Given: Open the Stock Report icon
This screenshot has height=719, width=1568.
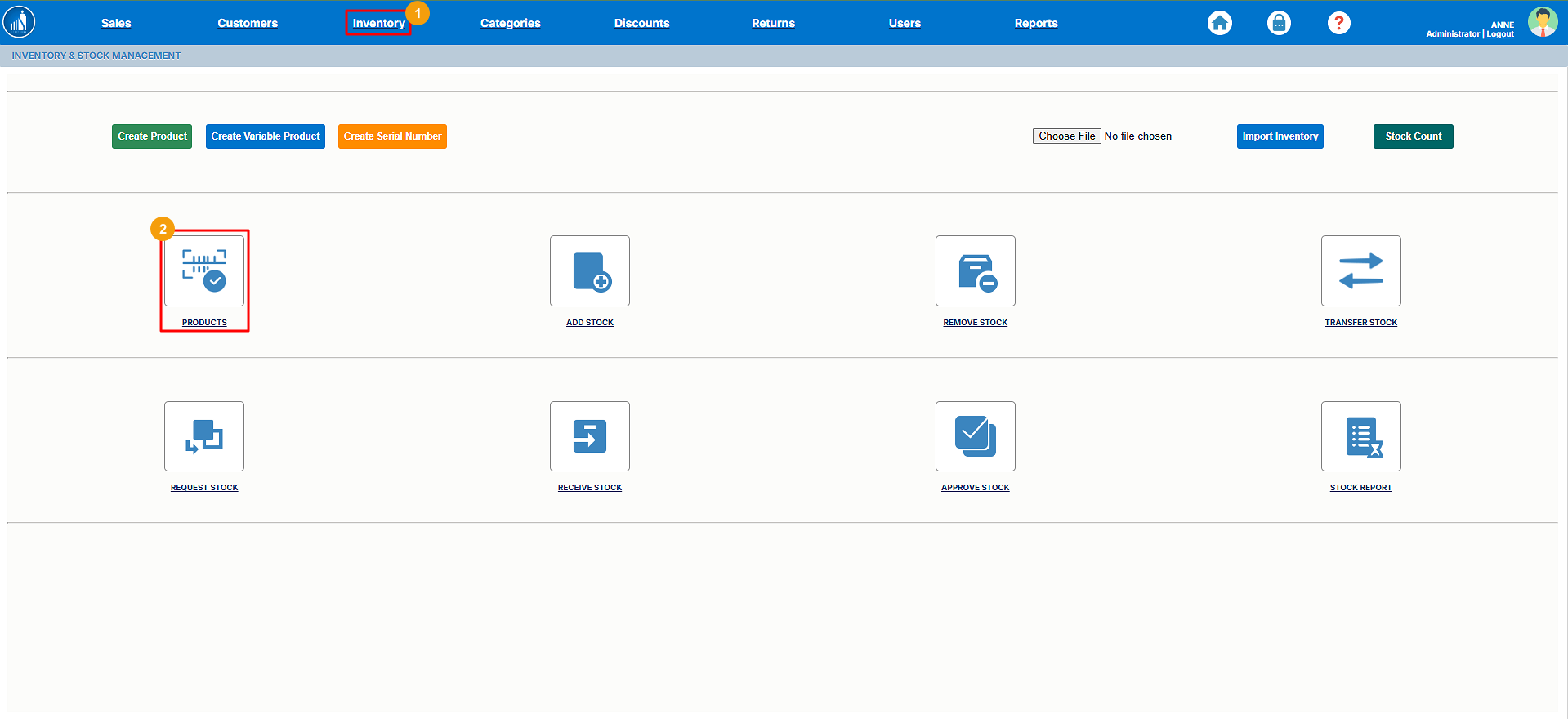Looking at the screenshot, I should (1360, 436).
